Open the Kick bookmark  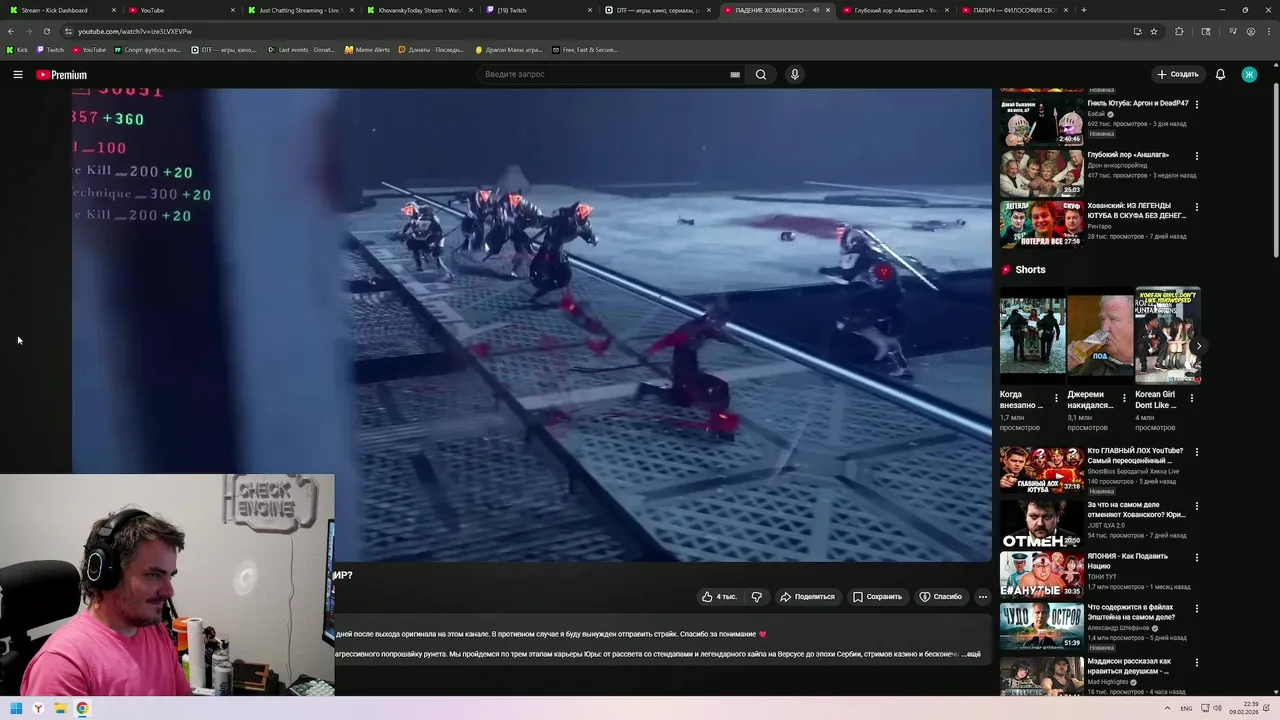(x=17, y=49)
